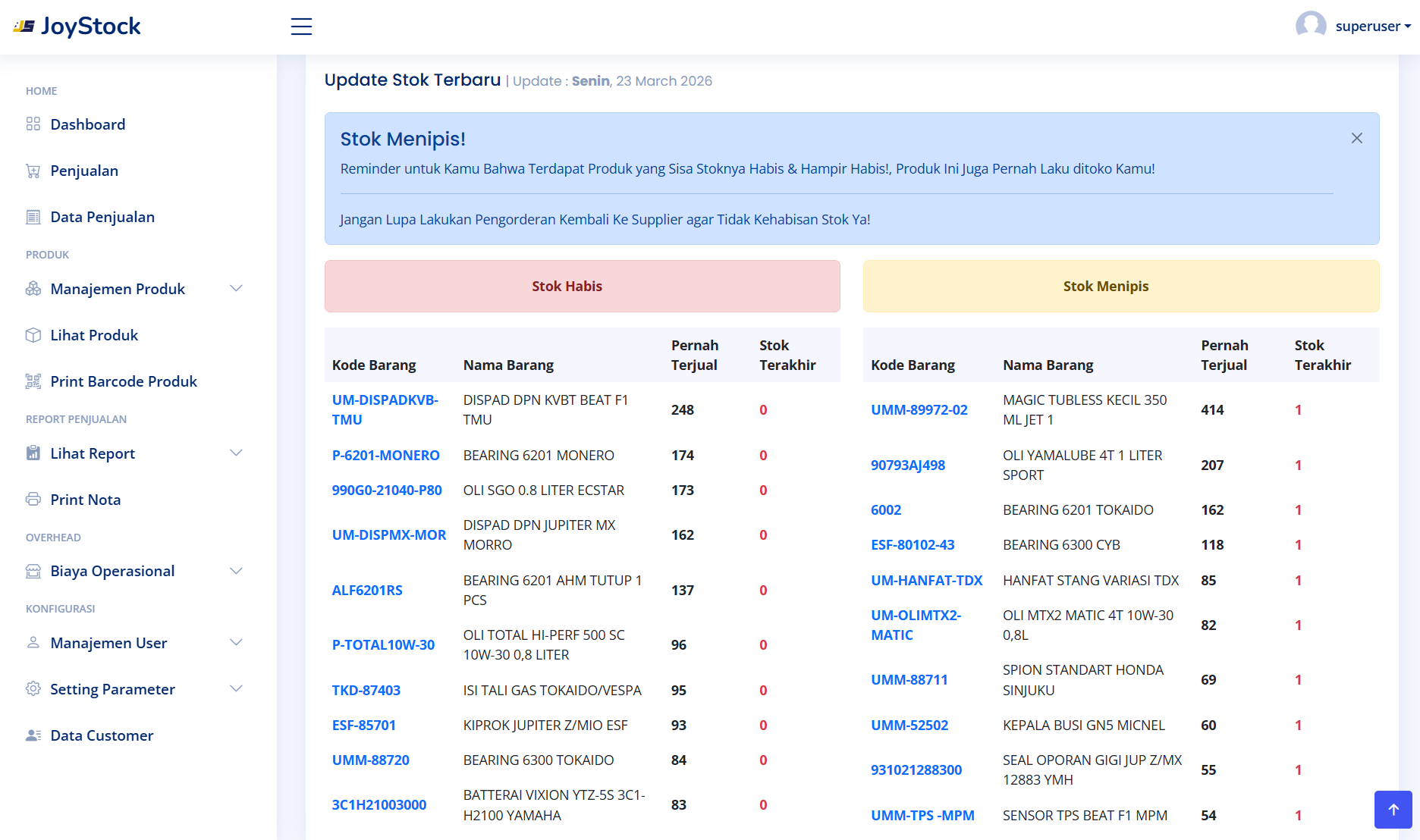Open product link UM-OLIMTX2-MATIC
Screen dimensions: 1420x840
[916, 625]
